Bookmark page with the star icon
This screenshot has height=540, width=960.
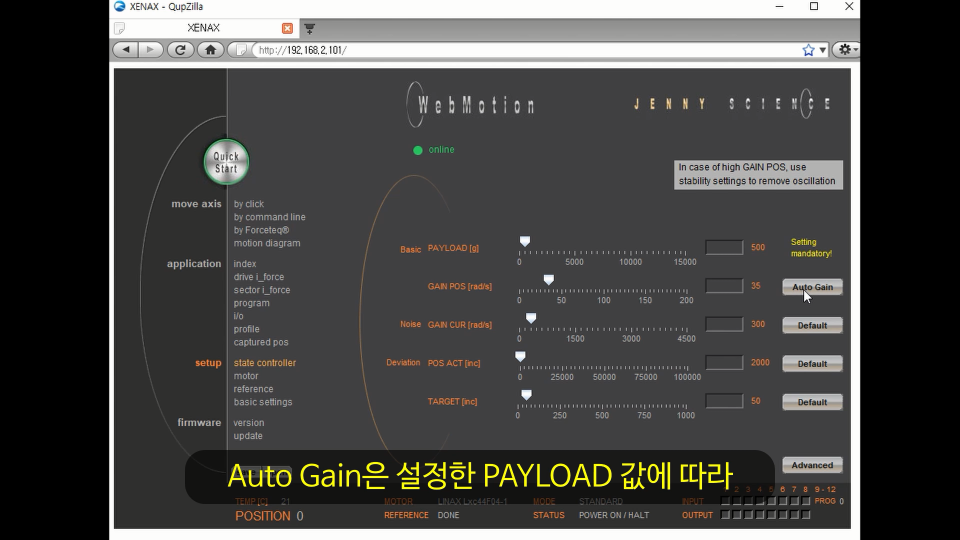(x=808, y=50)
